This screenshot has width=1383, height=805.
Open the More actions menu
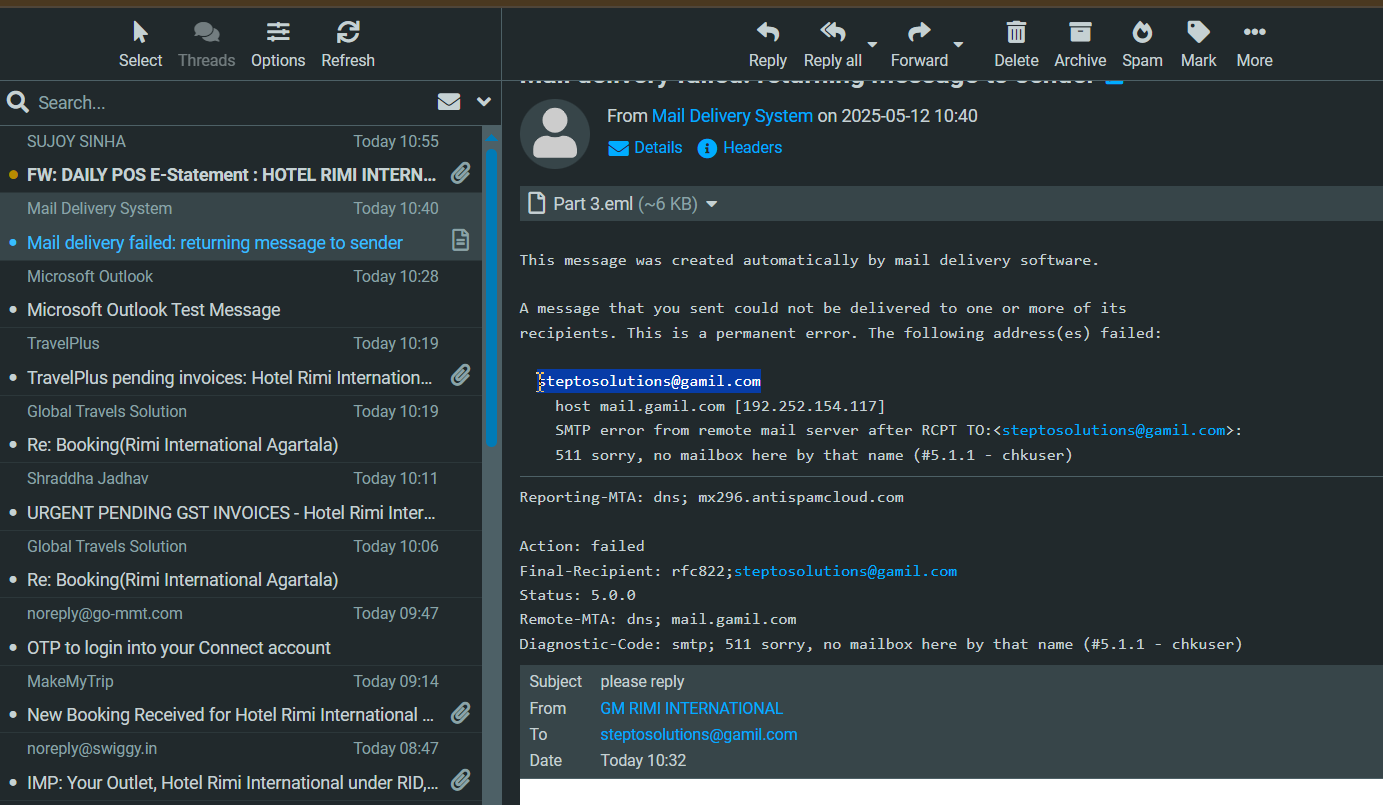pos(1254,34)
